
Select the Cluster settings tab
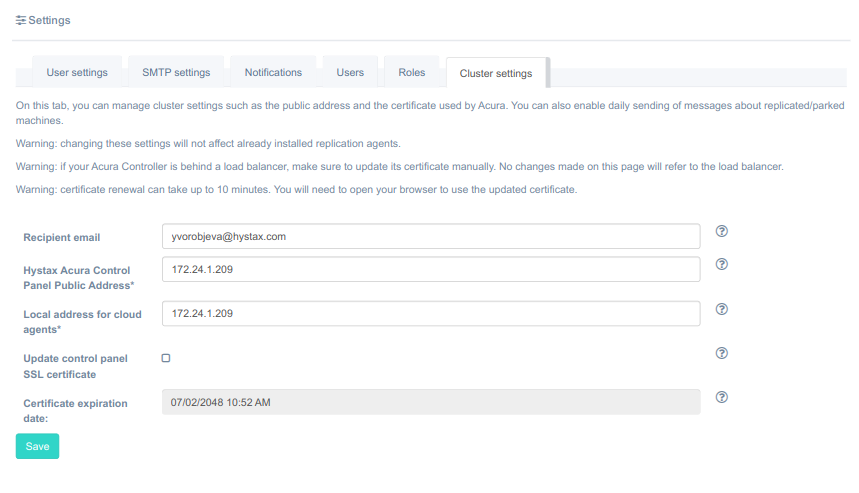(496, 74)
